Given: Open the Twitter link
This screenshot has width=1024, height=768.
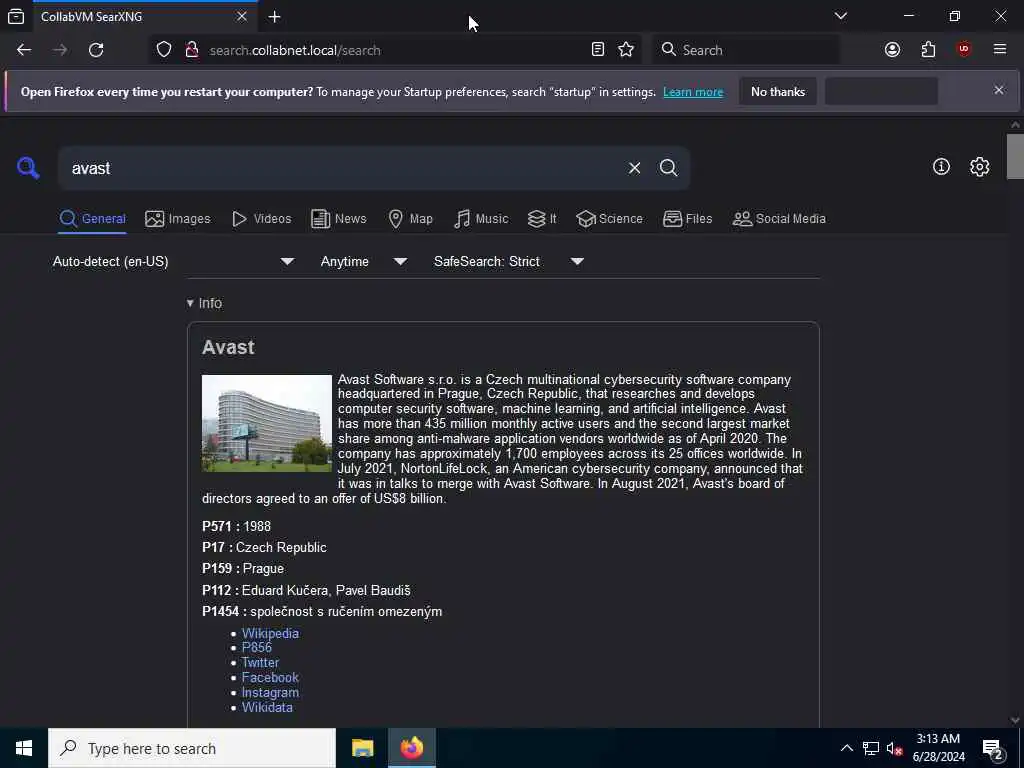Looking at the screenshot, I should 260,662.
